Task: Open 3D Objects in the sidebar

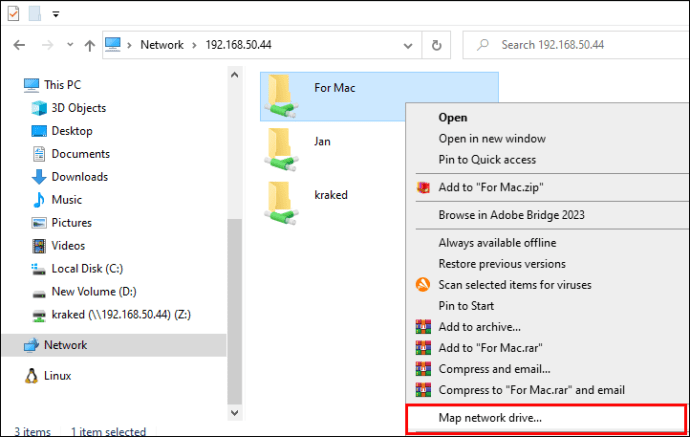Action: click(x=79, y=108)
